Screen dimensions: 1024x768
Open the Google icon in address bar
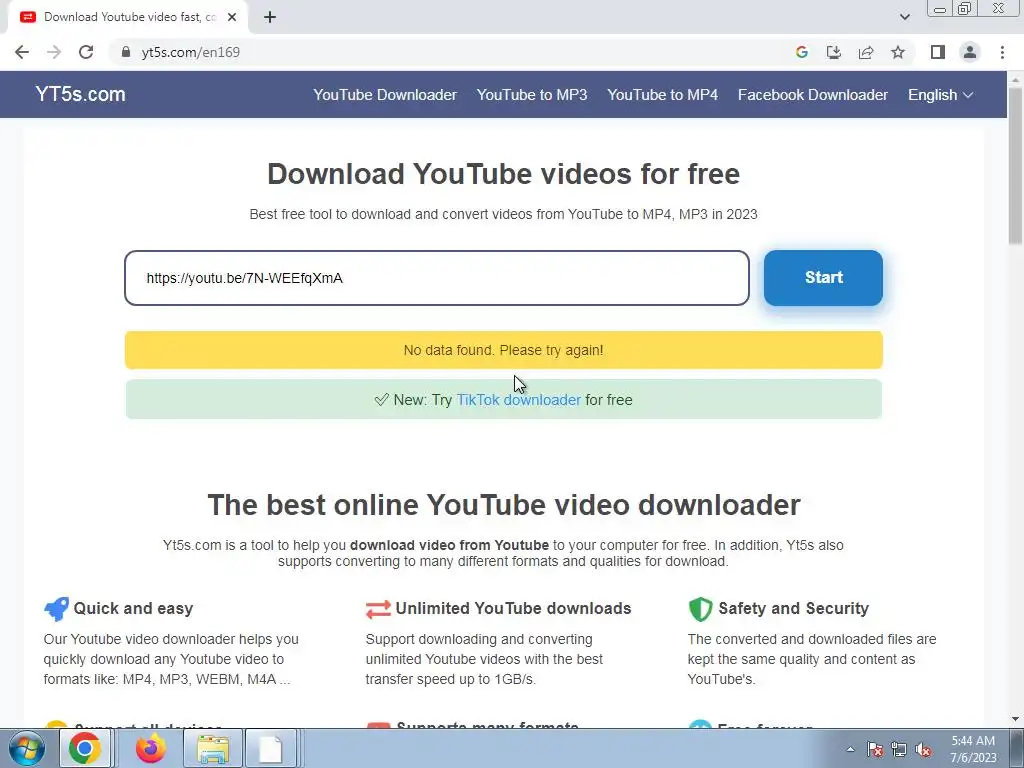tap(802, 52)
